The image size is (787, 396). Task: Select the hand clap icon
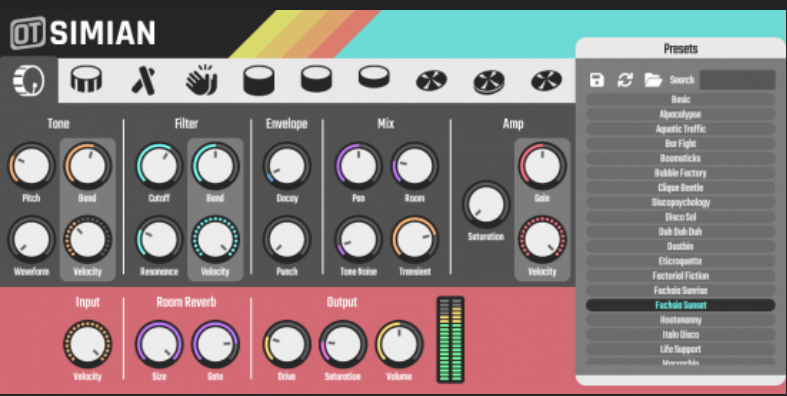pos(201,80)
